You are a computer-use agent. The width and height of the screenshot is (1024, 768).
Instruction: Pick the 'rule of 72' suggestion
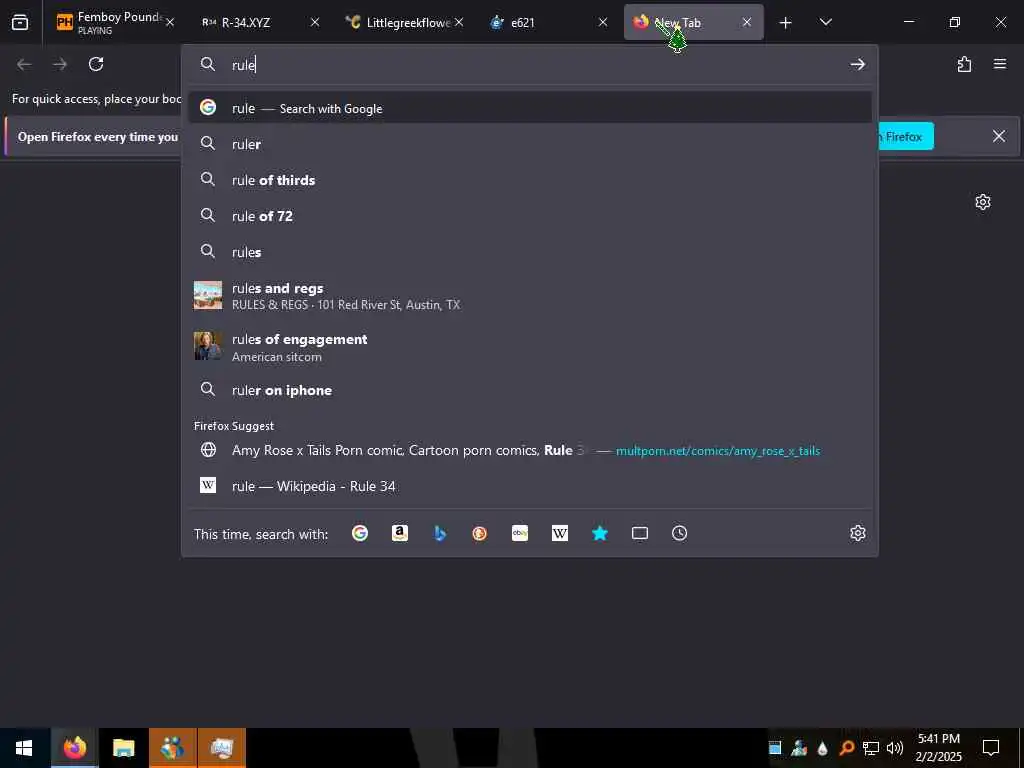click(x=530, y=216)
